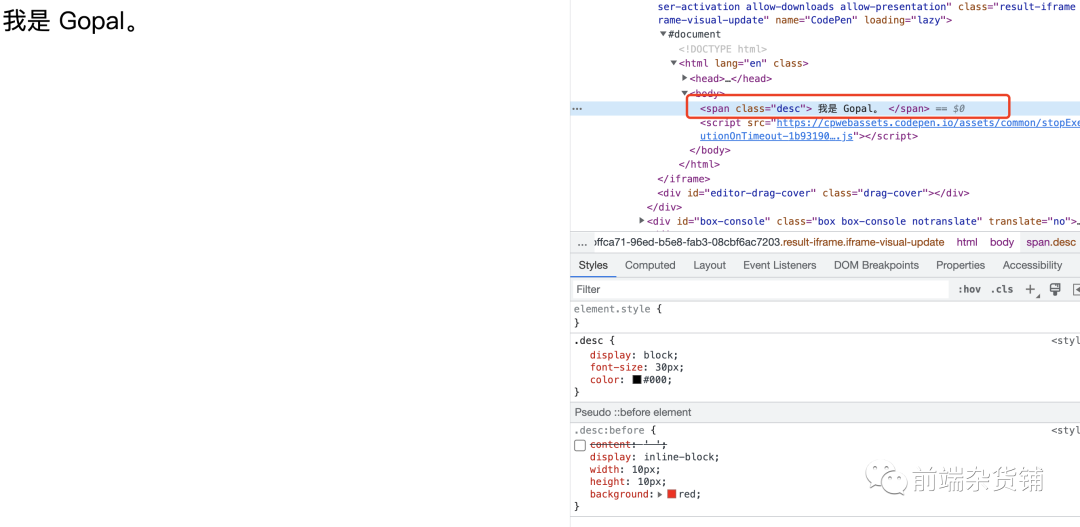Open the rendering emulation paintbrush icon
1080x527 pixels.
pos(1055,289)
